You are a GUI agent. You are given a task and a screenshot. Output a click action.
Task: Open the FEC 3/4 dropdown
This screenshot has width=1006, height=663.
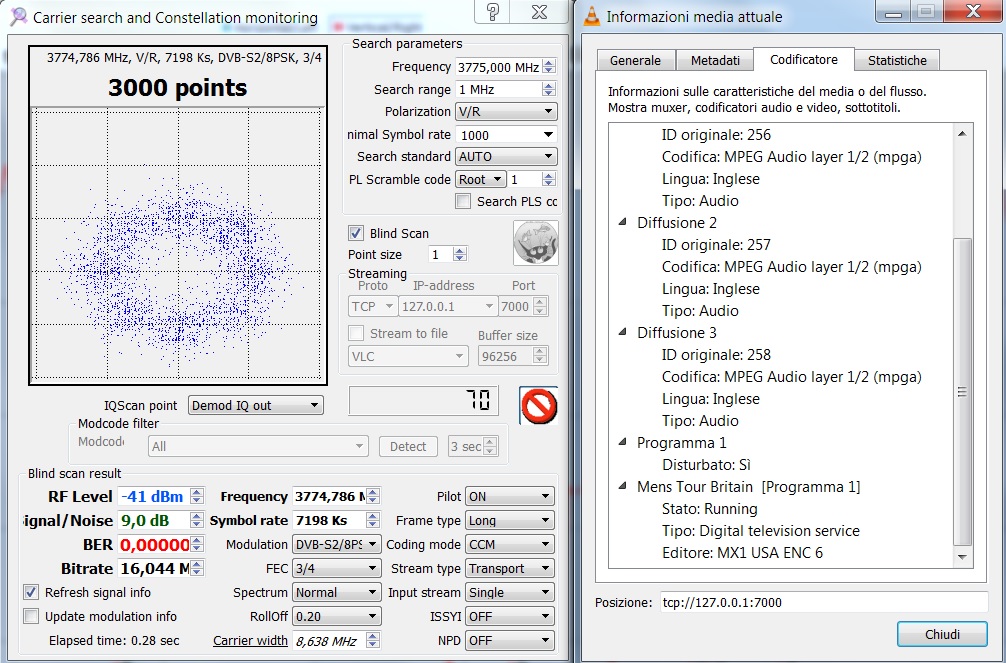(x=336, y=569)
